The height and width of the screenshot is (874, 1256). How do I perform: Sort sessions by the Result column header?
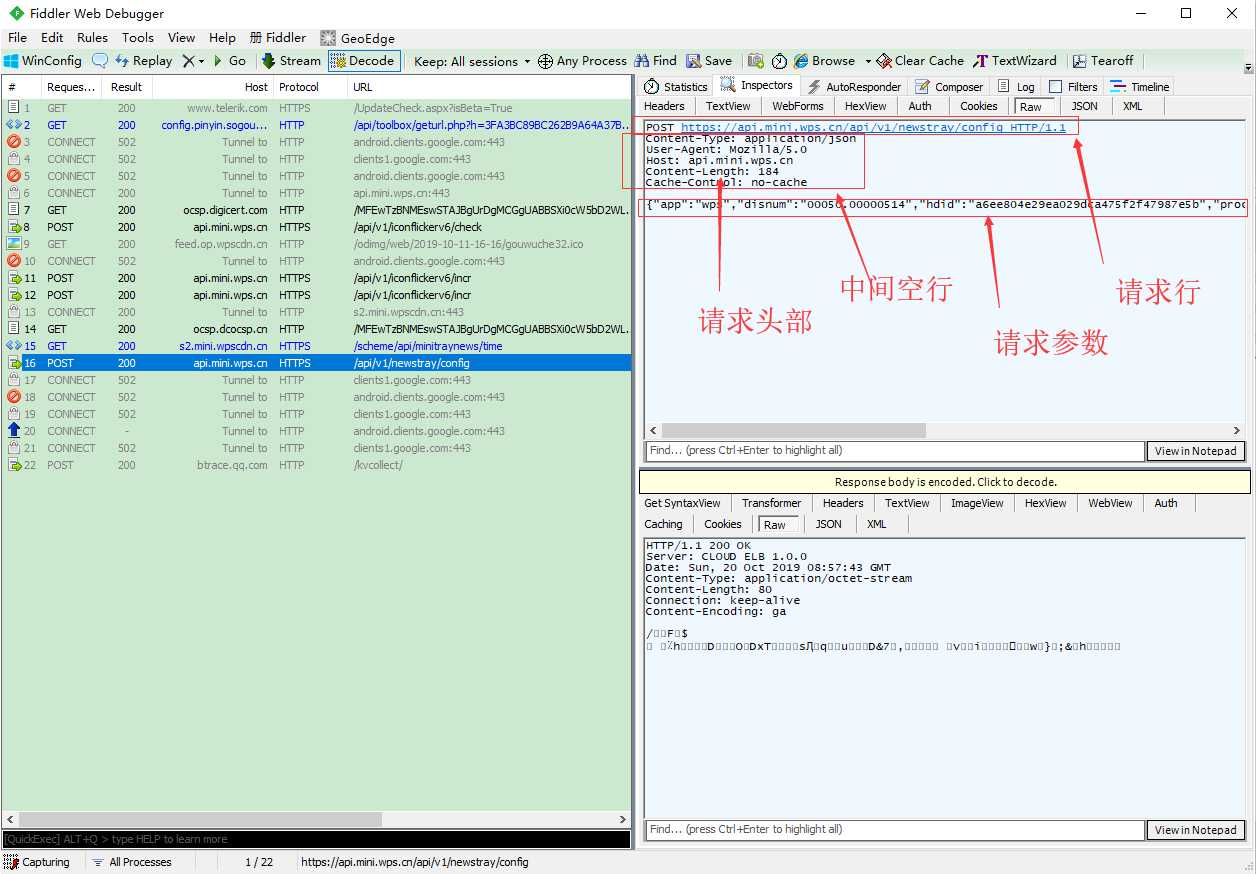127,87
